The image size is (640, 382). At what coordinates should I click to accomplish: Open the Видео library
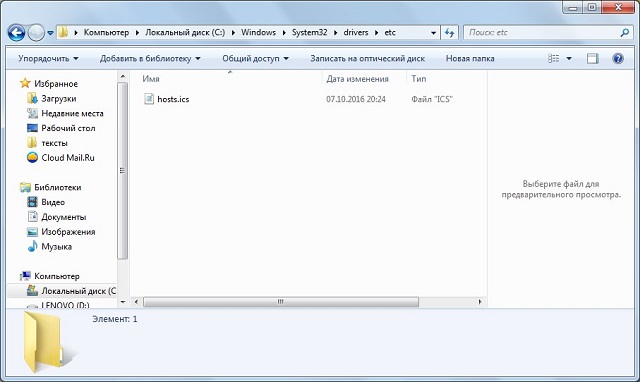point(53,202)
